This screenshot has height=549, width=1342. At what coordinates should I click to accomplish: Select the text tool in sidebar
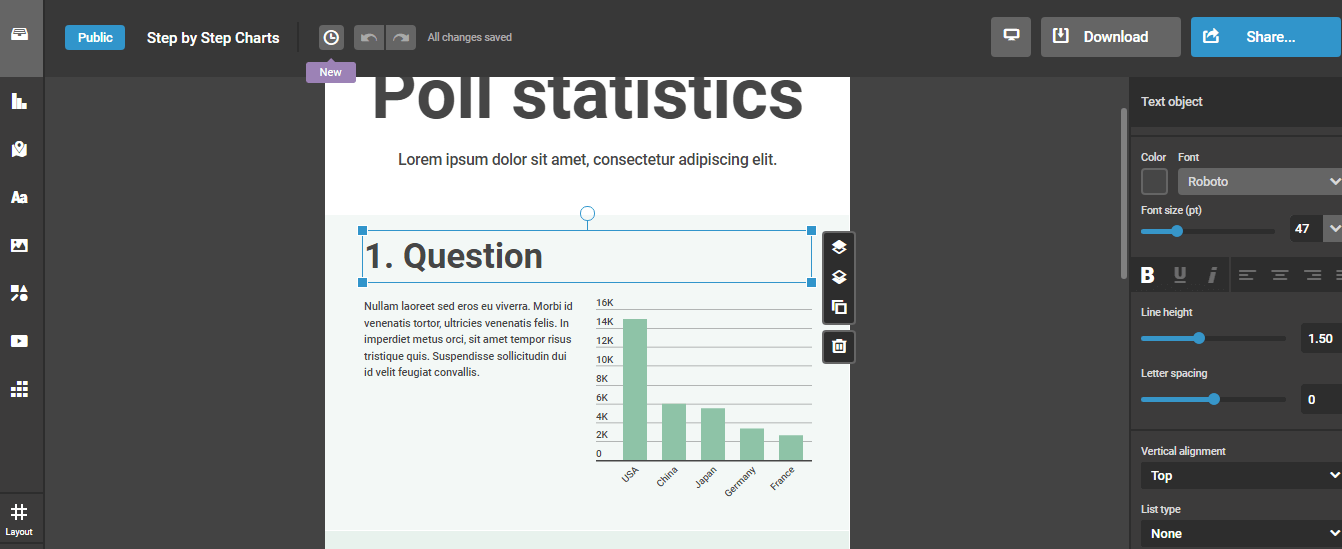click(x=19, y=197)
